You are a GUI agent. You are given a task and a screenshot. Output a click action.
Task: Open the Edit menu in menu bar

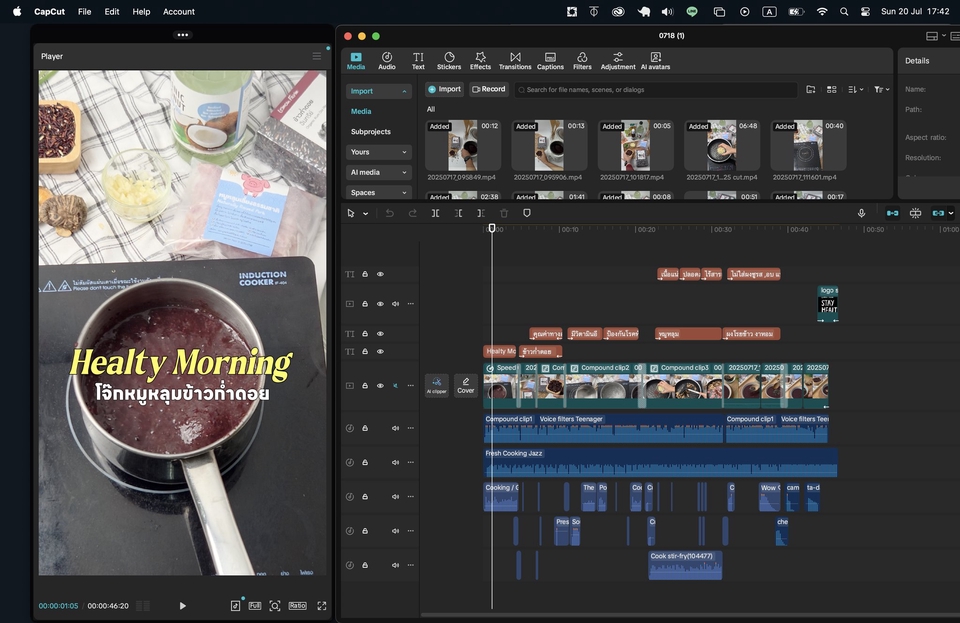click(x=112, y=12)
